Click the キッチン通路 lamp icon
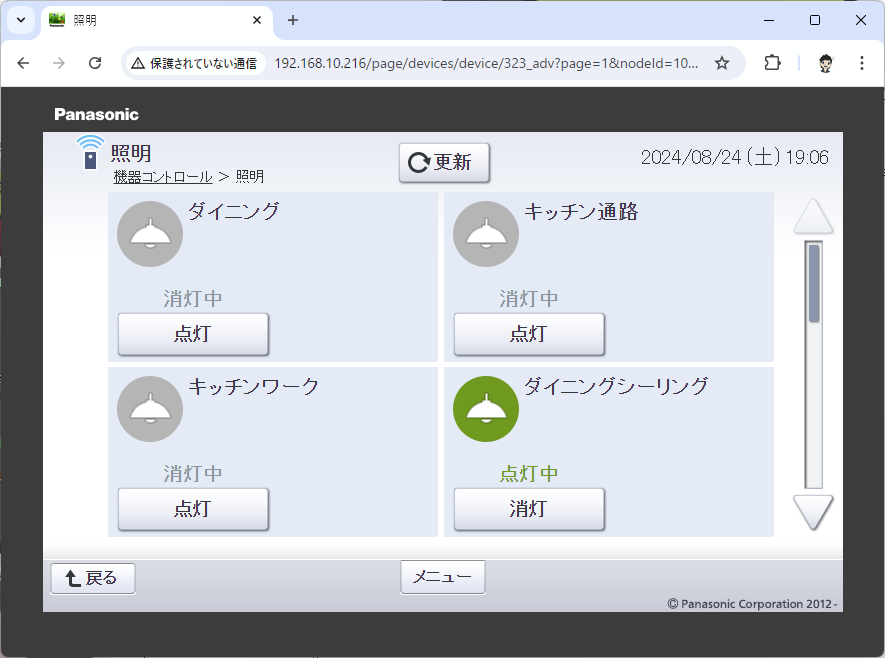 [x=486, y=234]
